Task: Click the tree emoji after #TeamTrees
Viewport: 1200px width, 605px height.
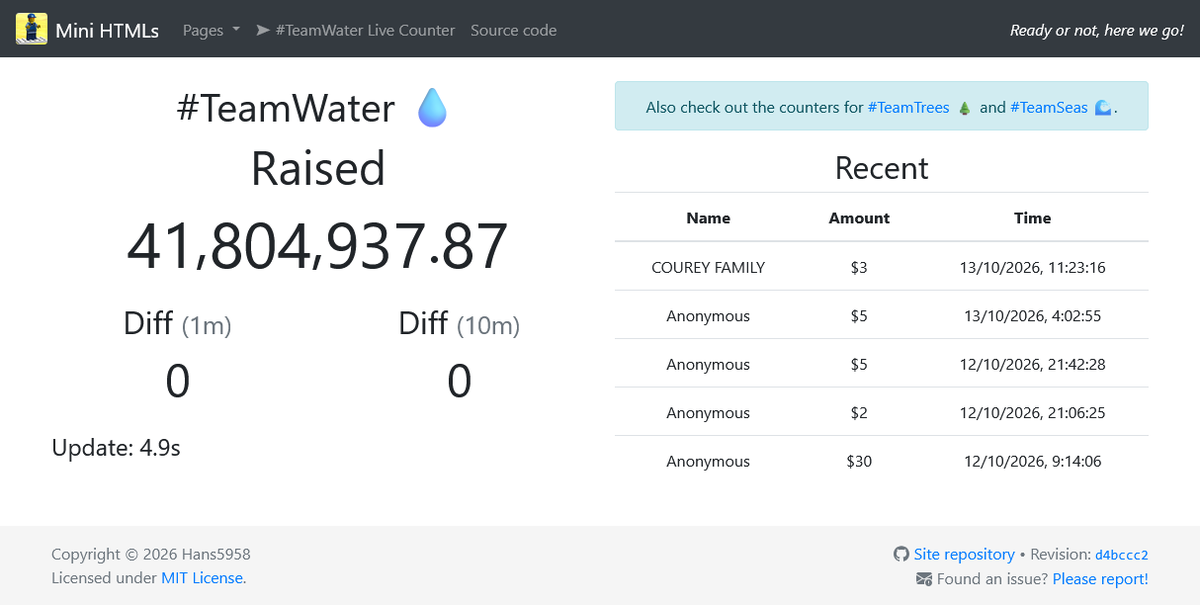Action: 965,107
